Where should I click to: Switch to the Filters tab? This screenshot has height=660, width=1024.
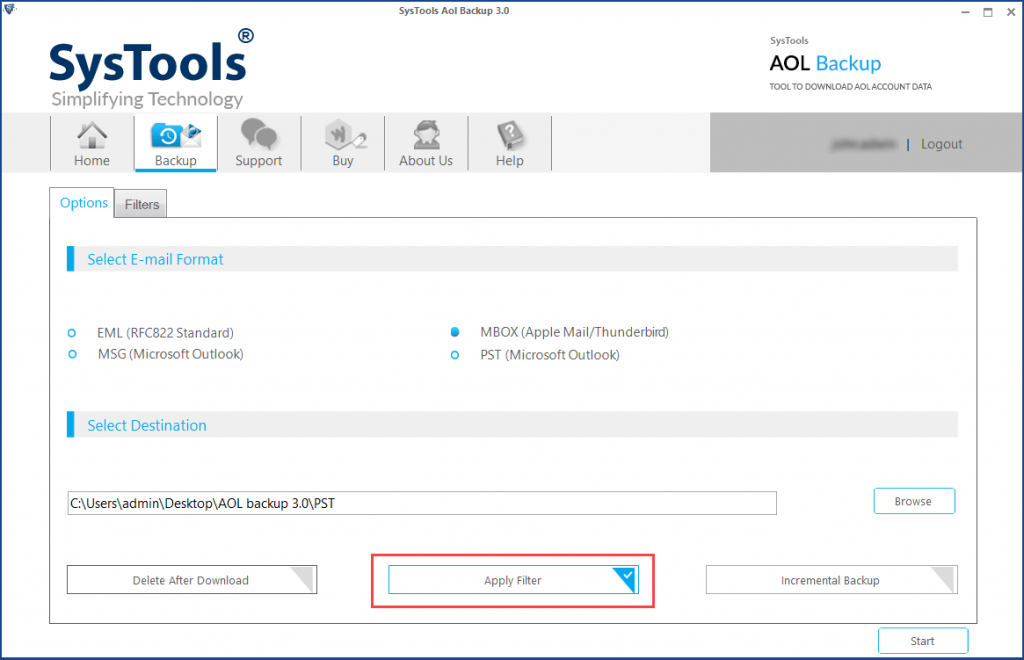(x=140, y=204)
